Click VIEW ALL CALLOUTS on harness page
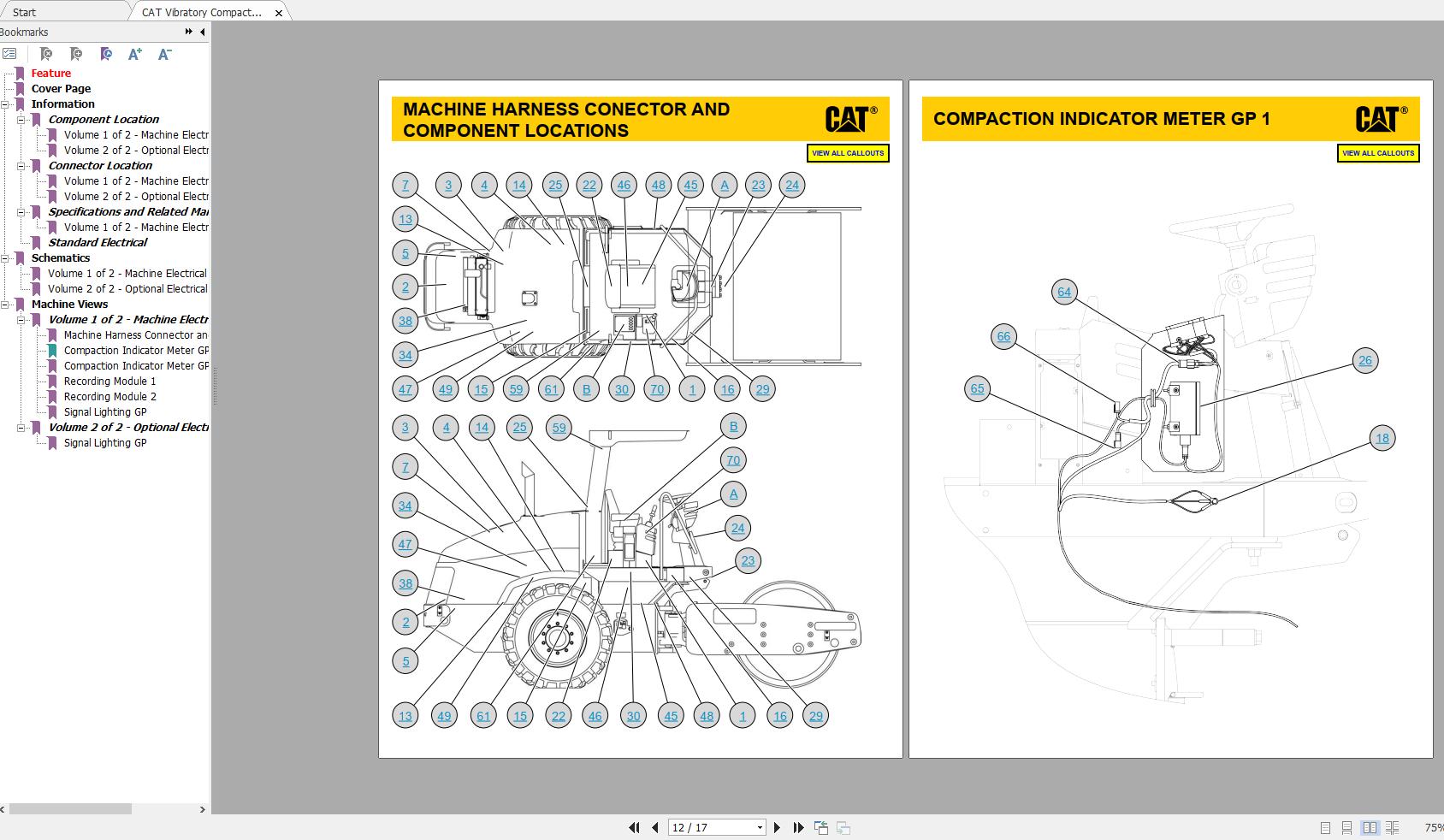The height and width of the screenshot is (840, 1444). pyautogui.click(x=848, y=153)
